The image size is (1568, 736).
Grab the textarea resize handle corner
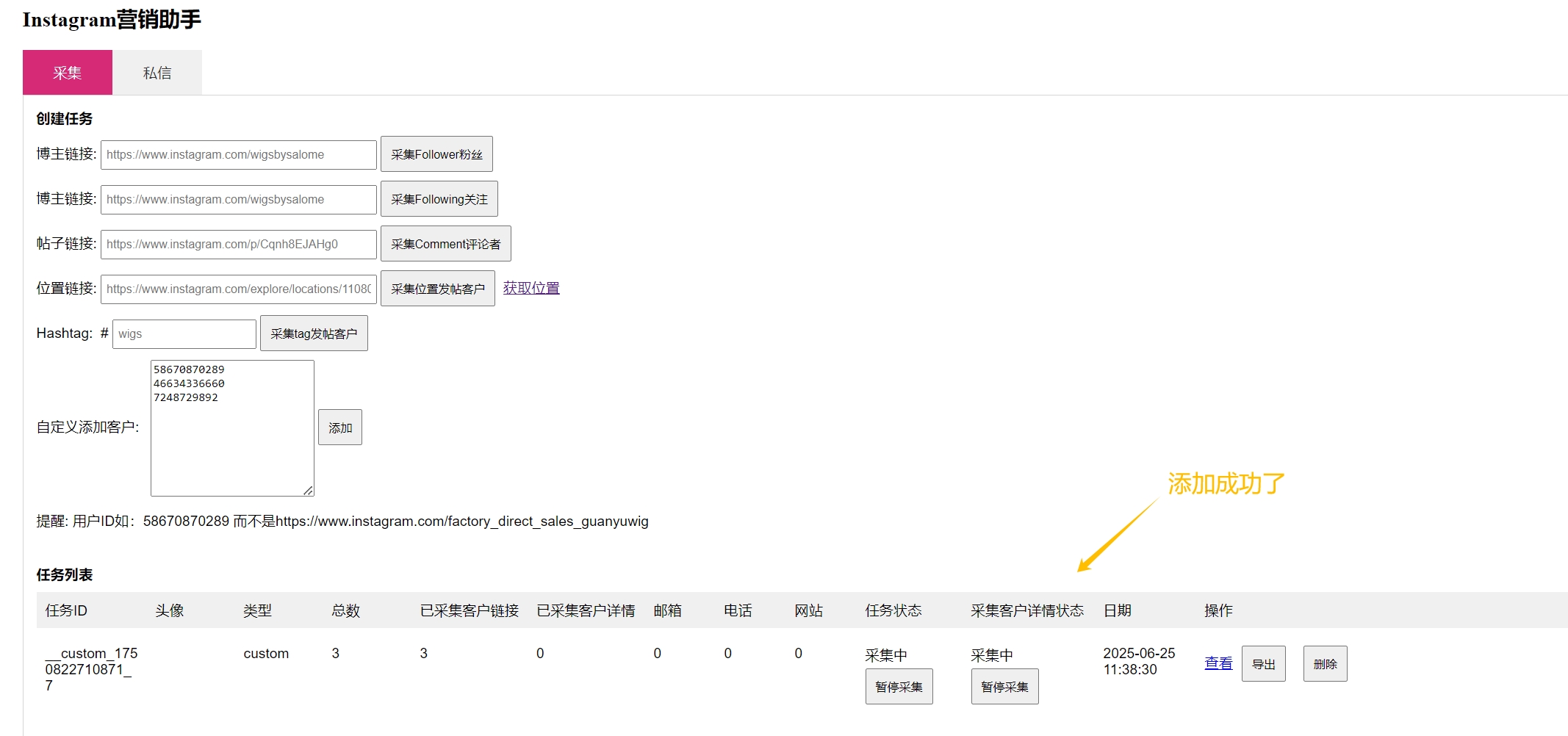coord(309,491)
